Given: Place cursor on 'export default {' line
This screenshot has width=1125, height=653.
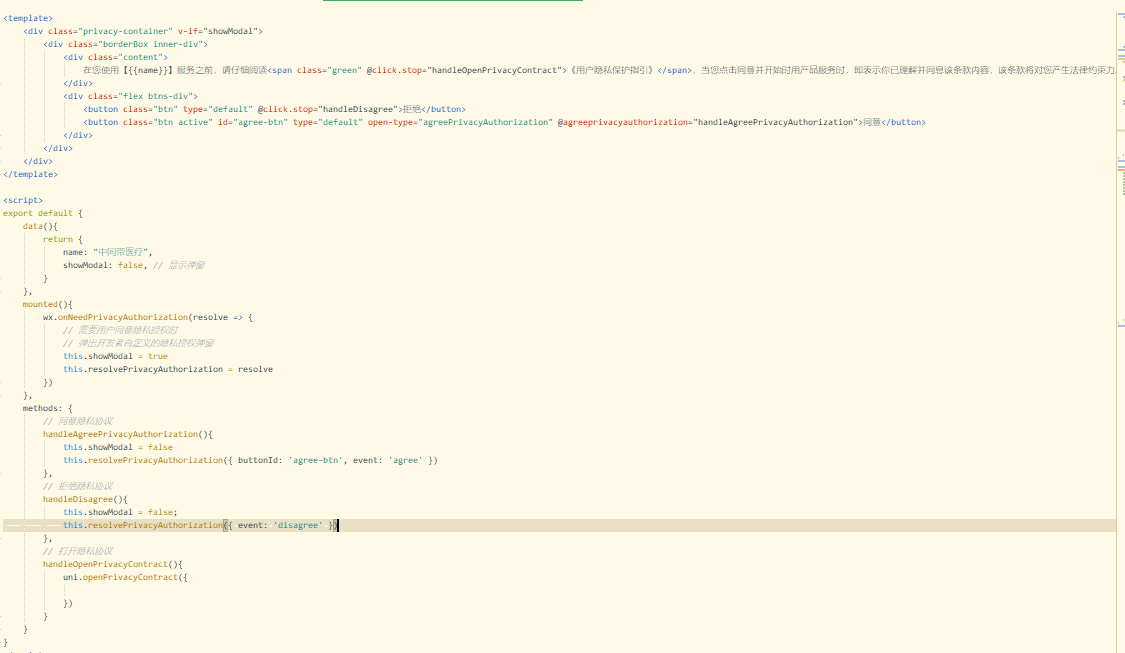Looking at the screenshot, I should (43, 213).
